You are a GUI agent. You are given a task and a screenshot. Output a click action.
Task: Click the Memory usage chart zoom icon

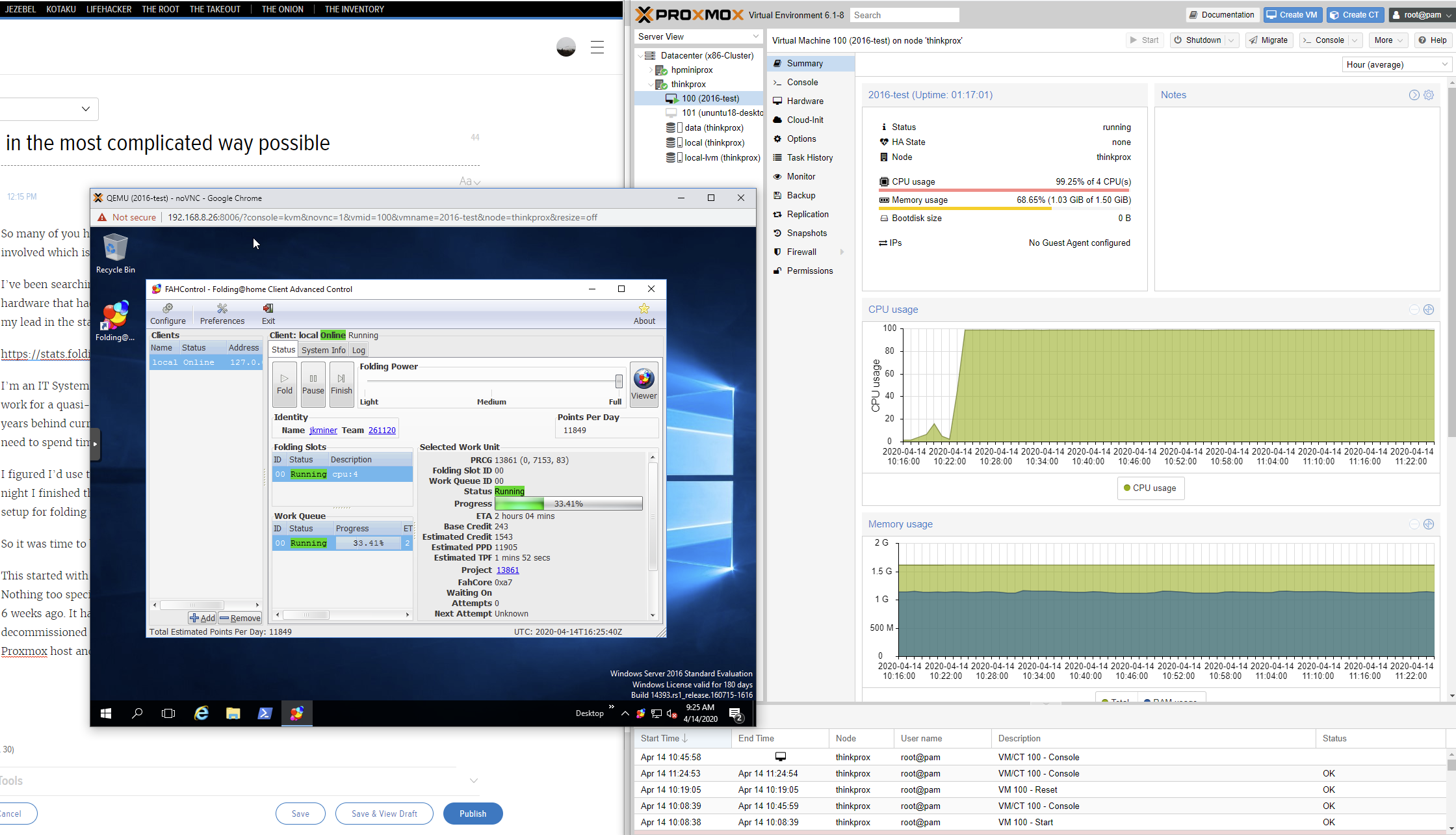point(1429,524)
